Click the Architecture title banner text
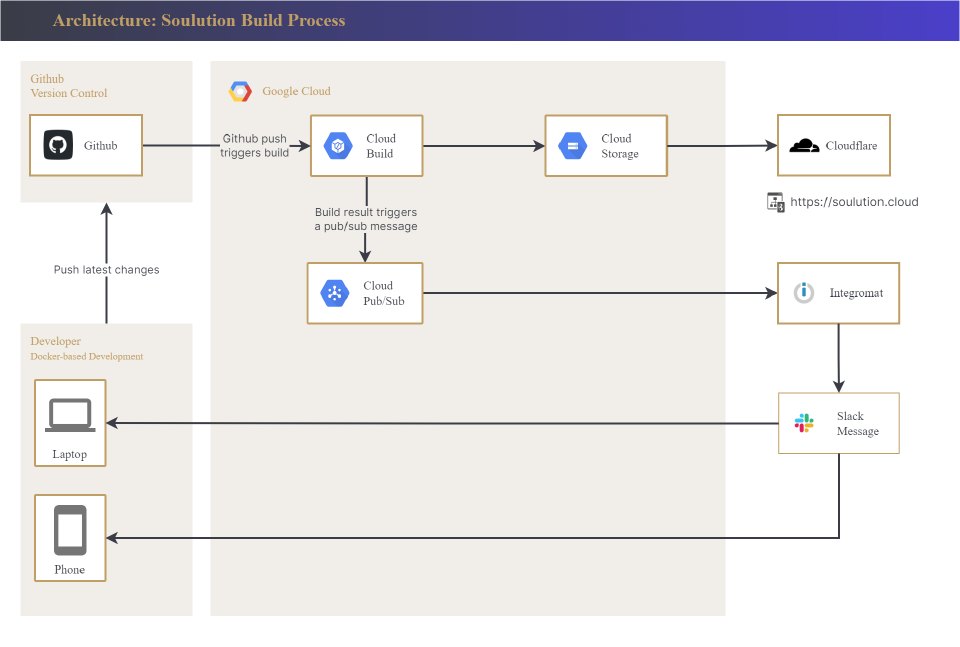 pos(199,21)
